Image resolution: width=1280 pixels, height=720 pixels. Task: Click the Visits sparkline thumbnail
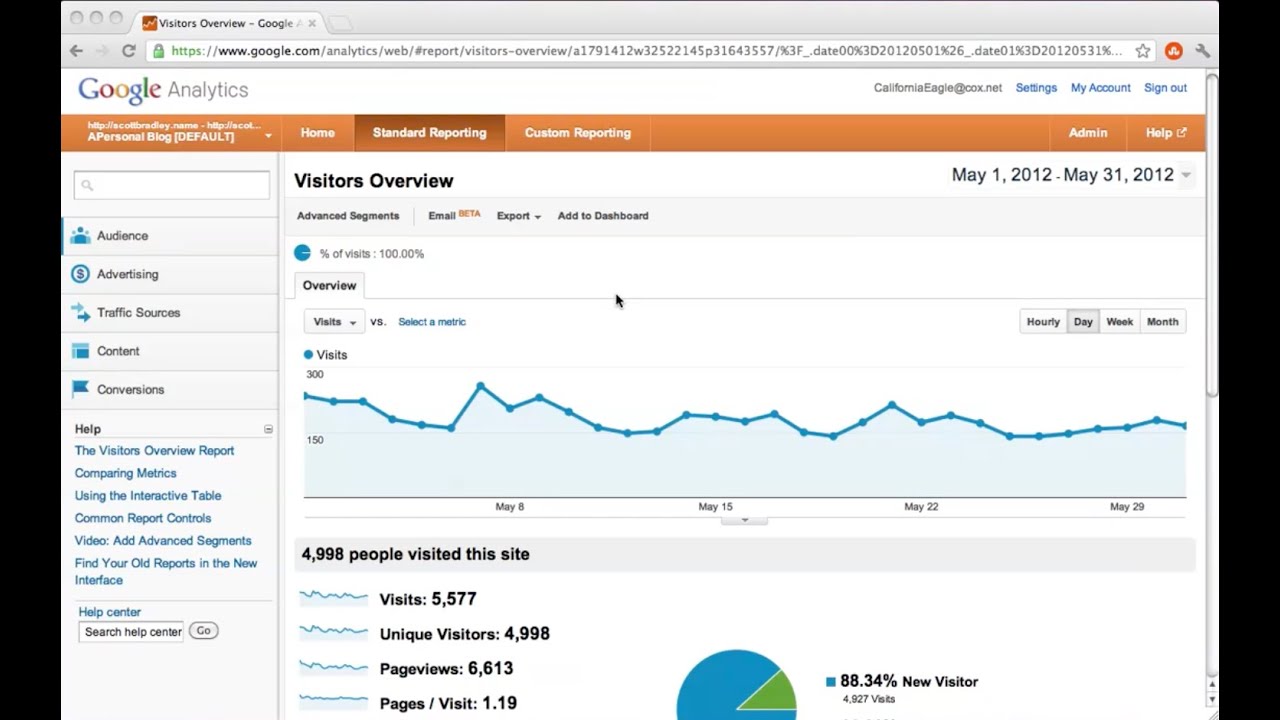pyautogui.click(x=334, y=598)
